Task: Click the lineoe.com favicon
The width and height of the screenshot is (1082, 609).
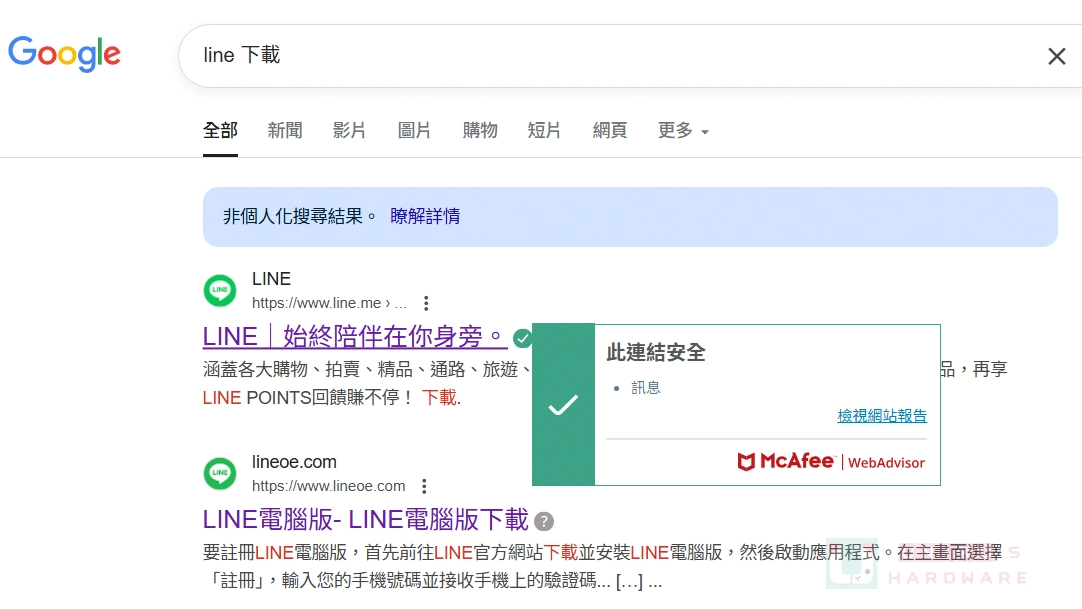Action: click(x=220, y=473)
